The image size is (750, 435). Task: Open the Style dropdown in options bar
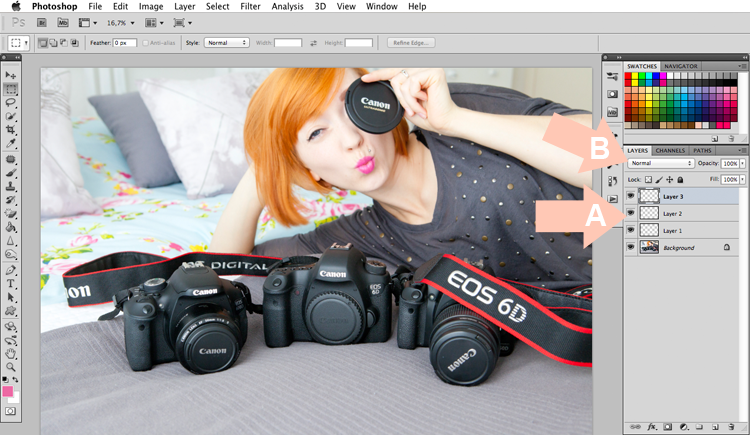click(227, 43)
